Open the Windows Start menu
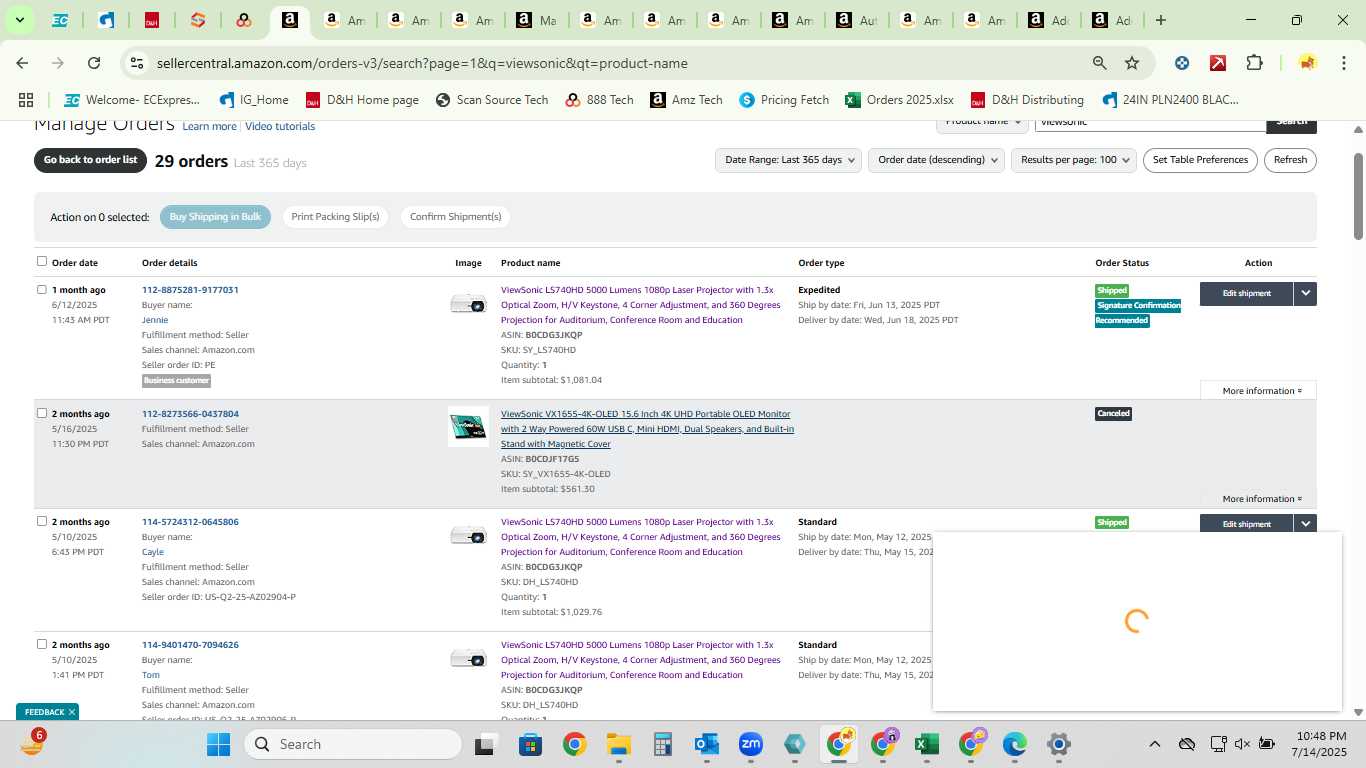 coord(217,744)
